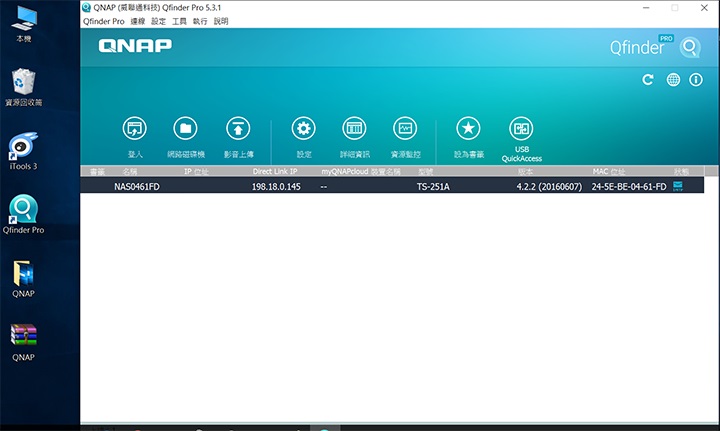
Task: Minimize the Qfinder Pro window
Action: (646, 8)
